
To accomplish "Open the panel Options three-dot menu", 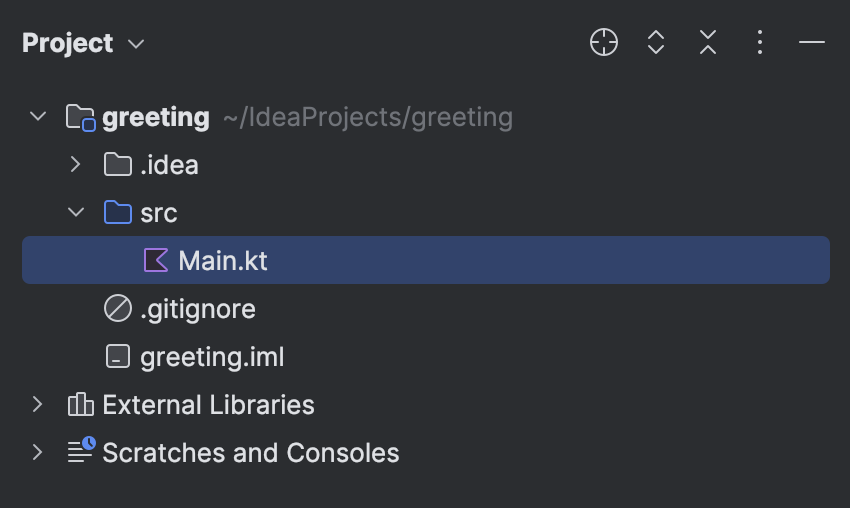I will tap(760, 43).
